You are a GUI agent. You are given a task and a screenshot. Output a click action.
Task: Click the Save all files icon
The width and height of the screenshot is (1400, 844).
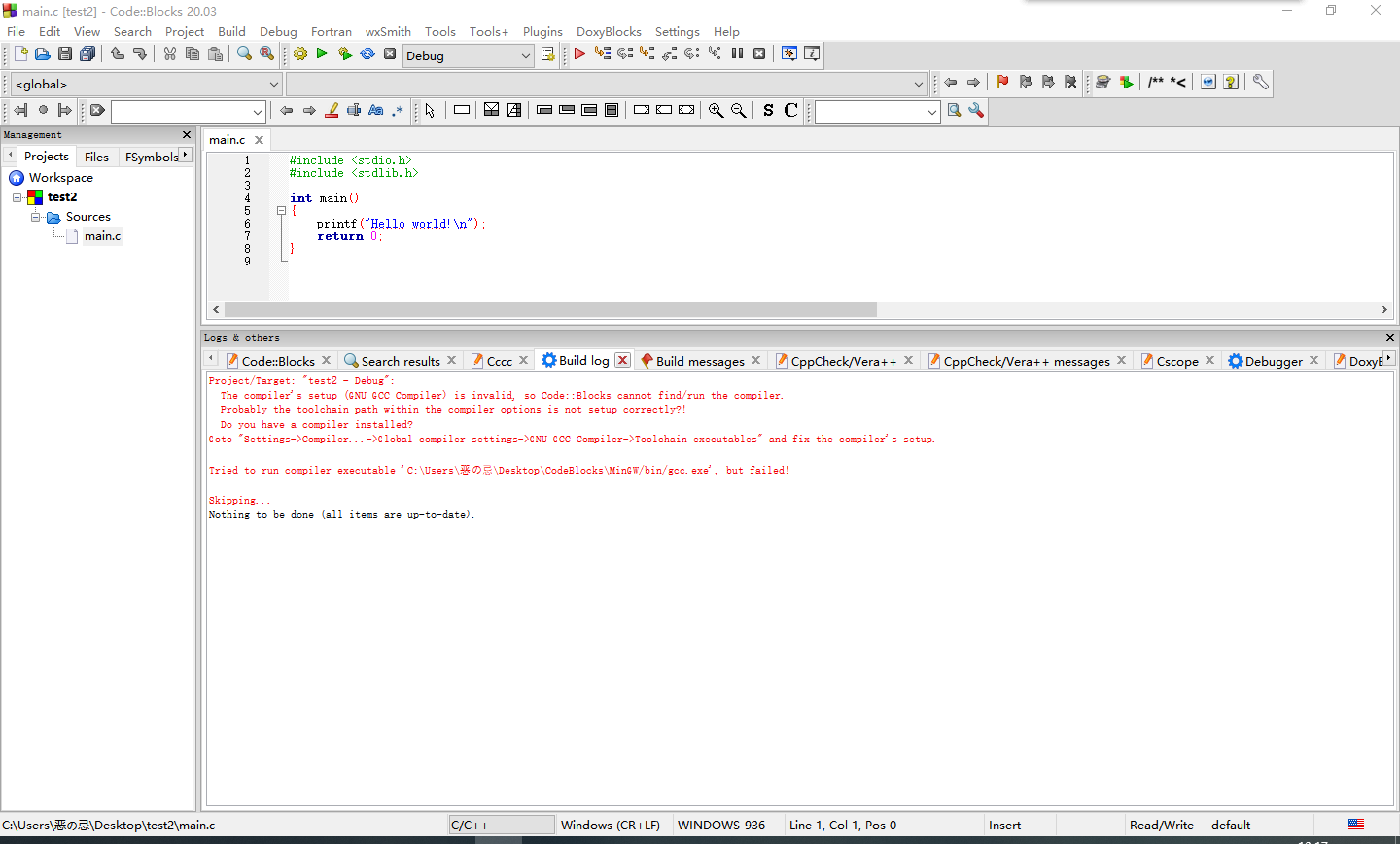[x=87, y=54]
